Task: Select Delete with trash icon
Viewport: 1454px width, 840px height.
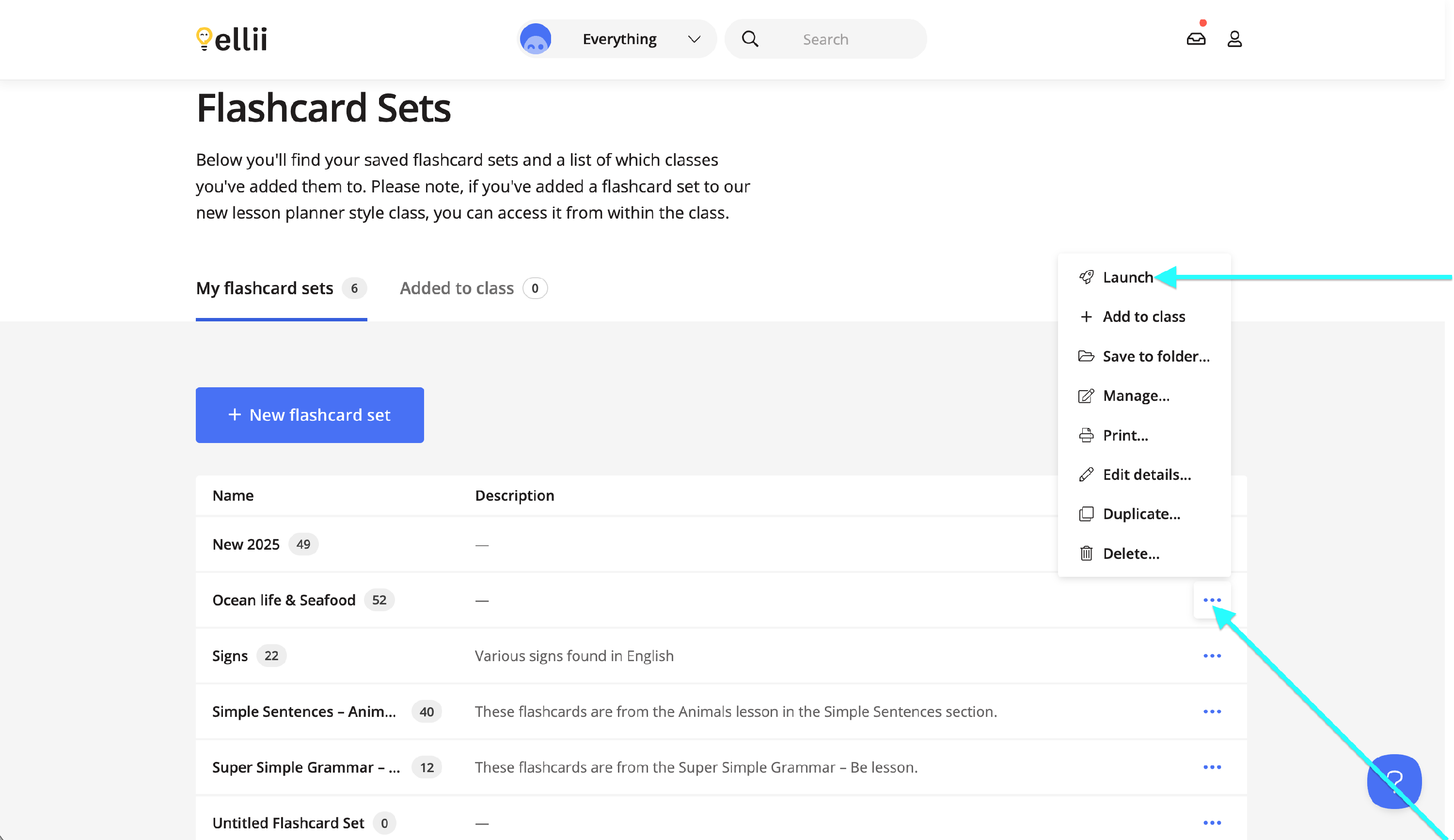Action: point(1130,554)
